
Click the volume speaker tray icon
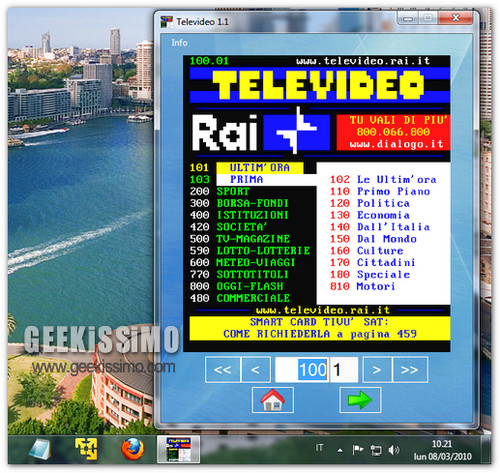tap(393, 450)
